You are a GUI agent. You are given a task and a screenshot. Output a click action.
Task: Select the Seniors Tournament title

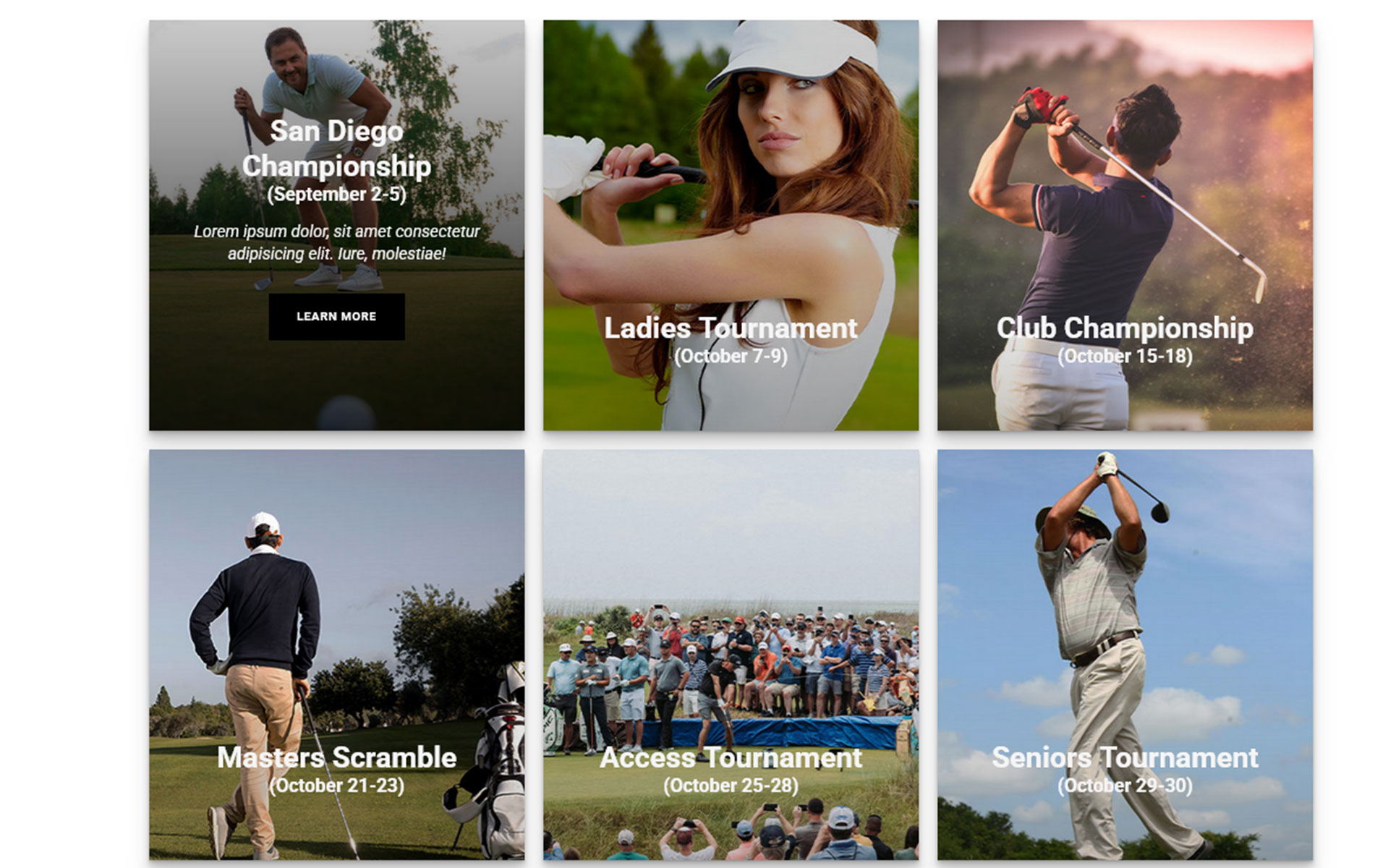click(1125, 757)
